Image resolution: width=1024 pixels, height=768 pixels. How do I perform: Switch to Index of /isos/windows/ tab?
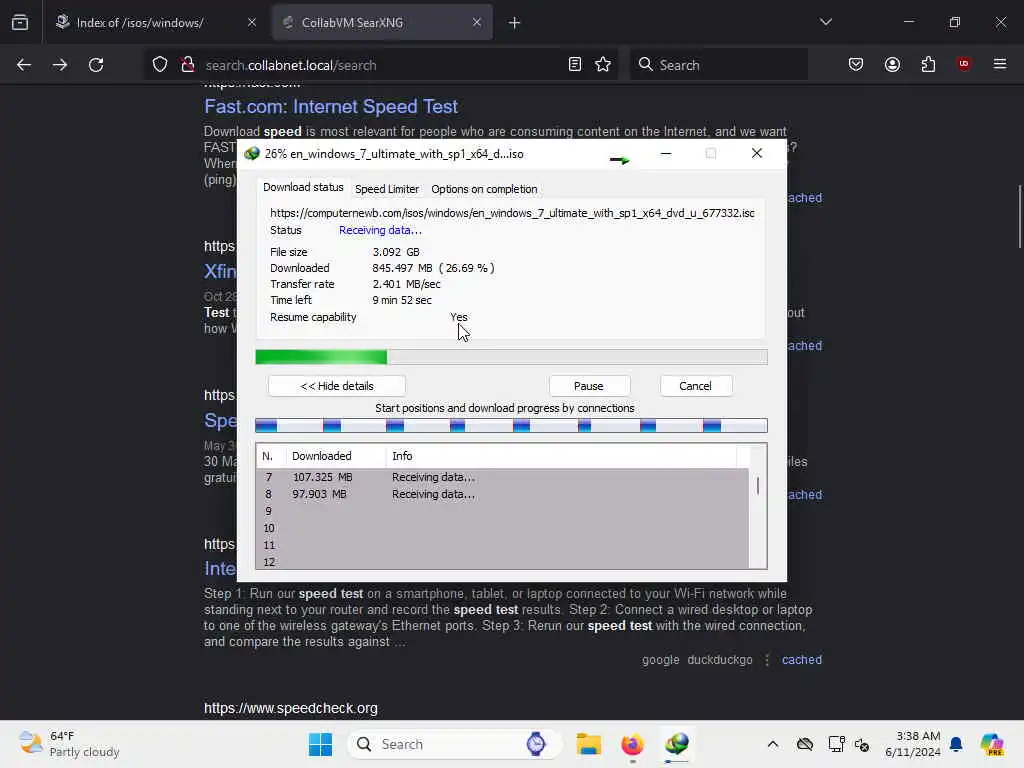point(155,22)
